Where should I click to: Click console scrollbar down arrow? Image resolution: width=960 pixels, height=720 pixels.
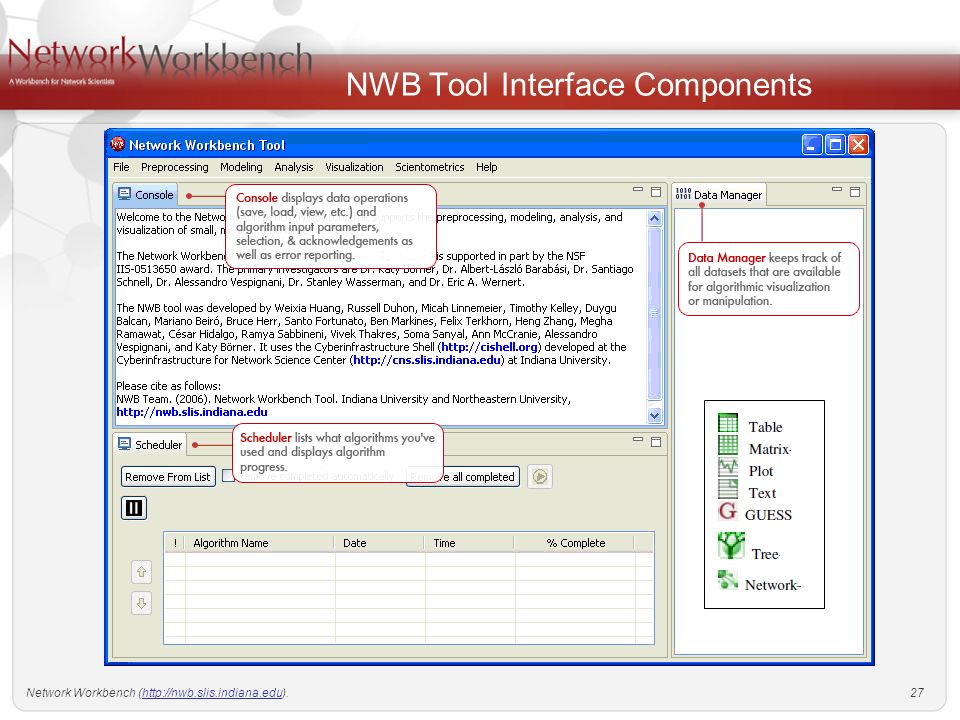tap(654, 415)
